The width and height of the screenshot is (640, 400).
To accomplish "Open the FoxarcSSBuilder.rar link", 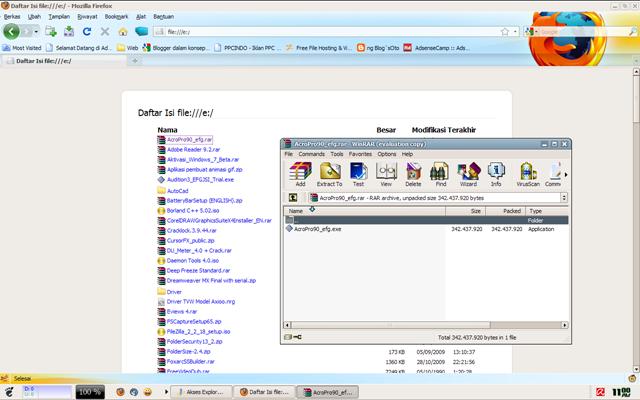I will [191, 362].
